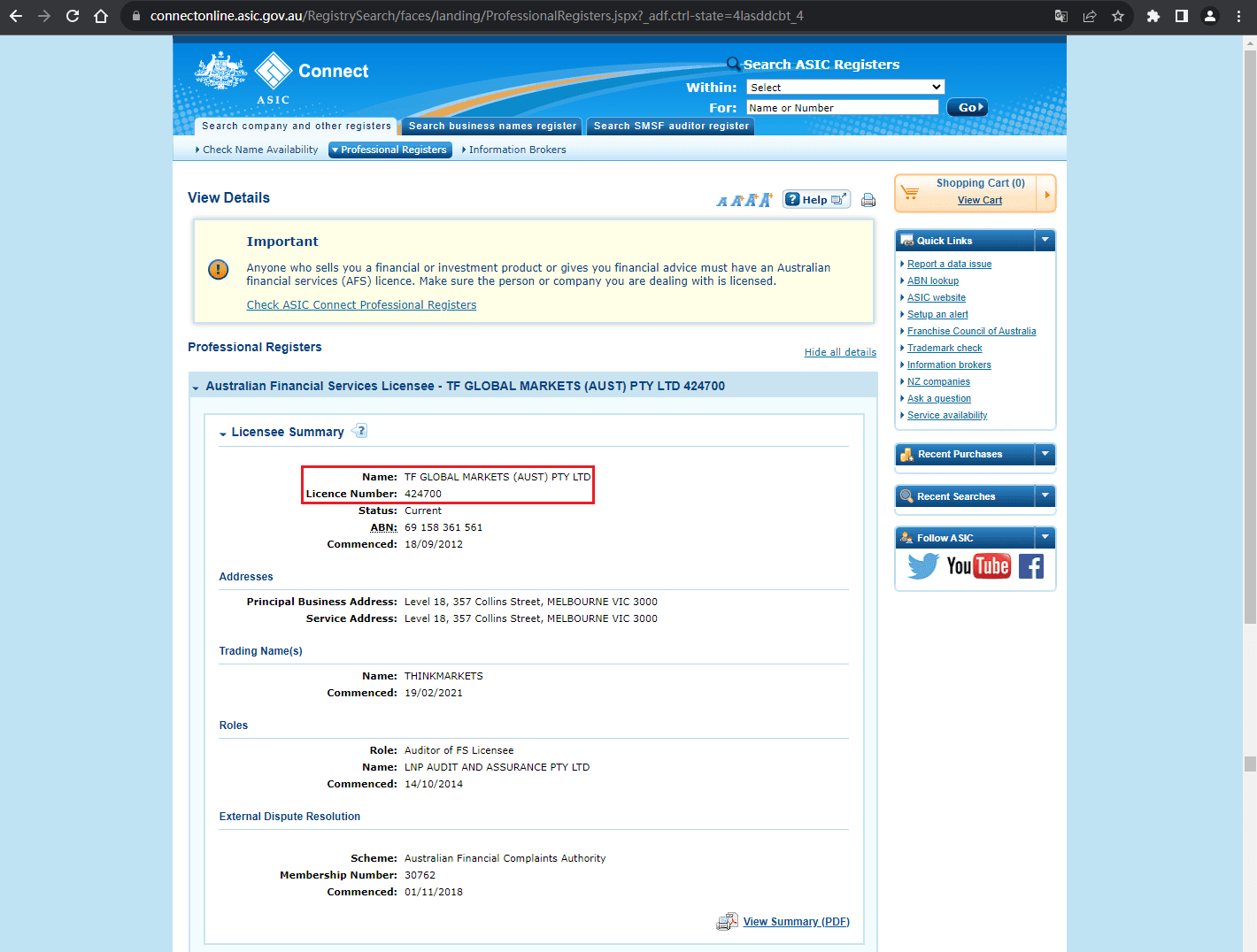Expand the shopping cart side arrow

coord(1047,194)
